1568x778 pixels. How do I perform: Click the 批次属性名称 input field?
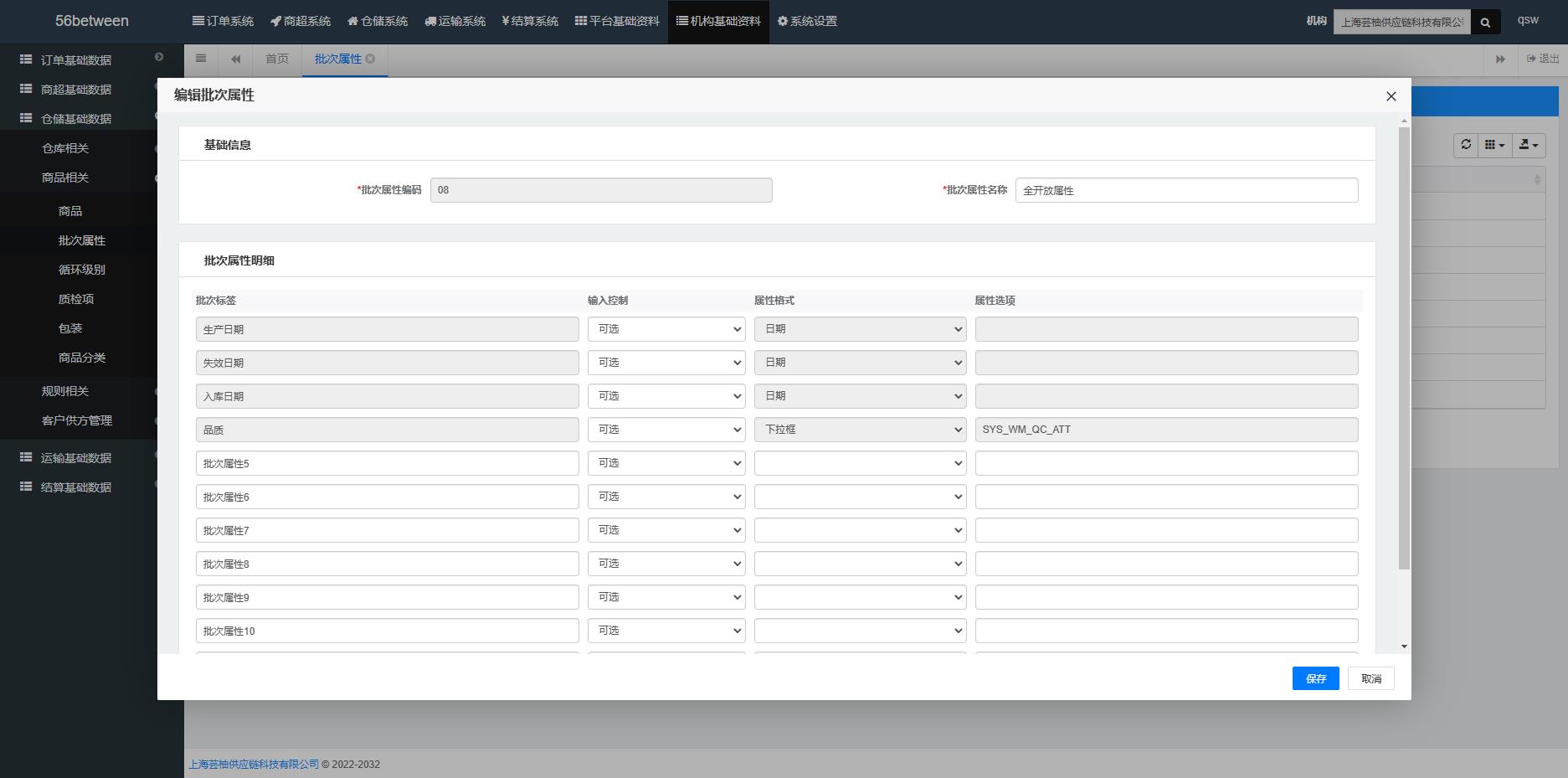click(x=1186, y=190)
